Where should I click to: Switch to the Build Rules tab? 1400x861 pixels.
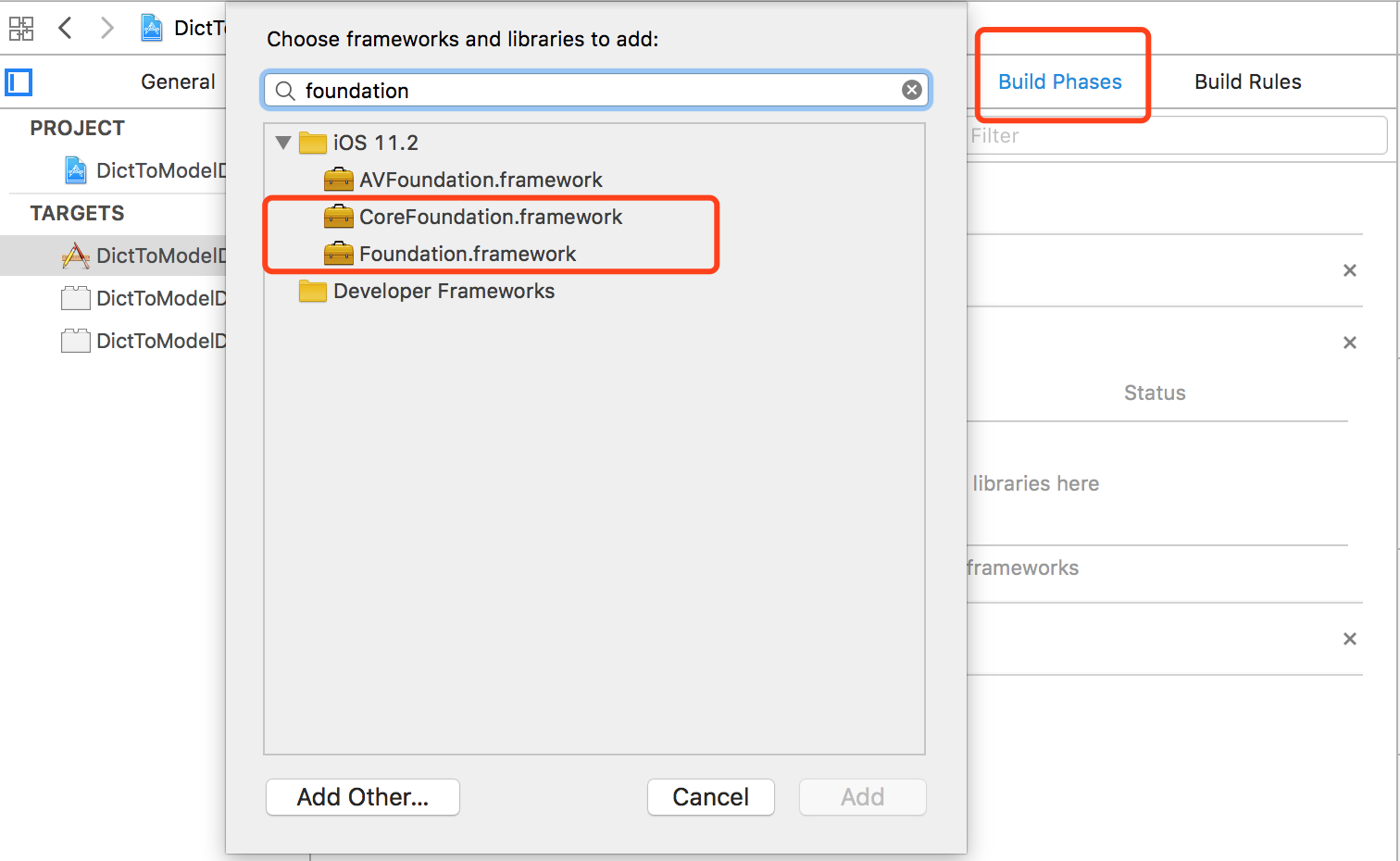coord(1248,81)
